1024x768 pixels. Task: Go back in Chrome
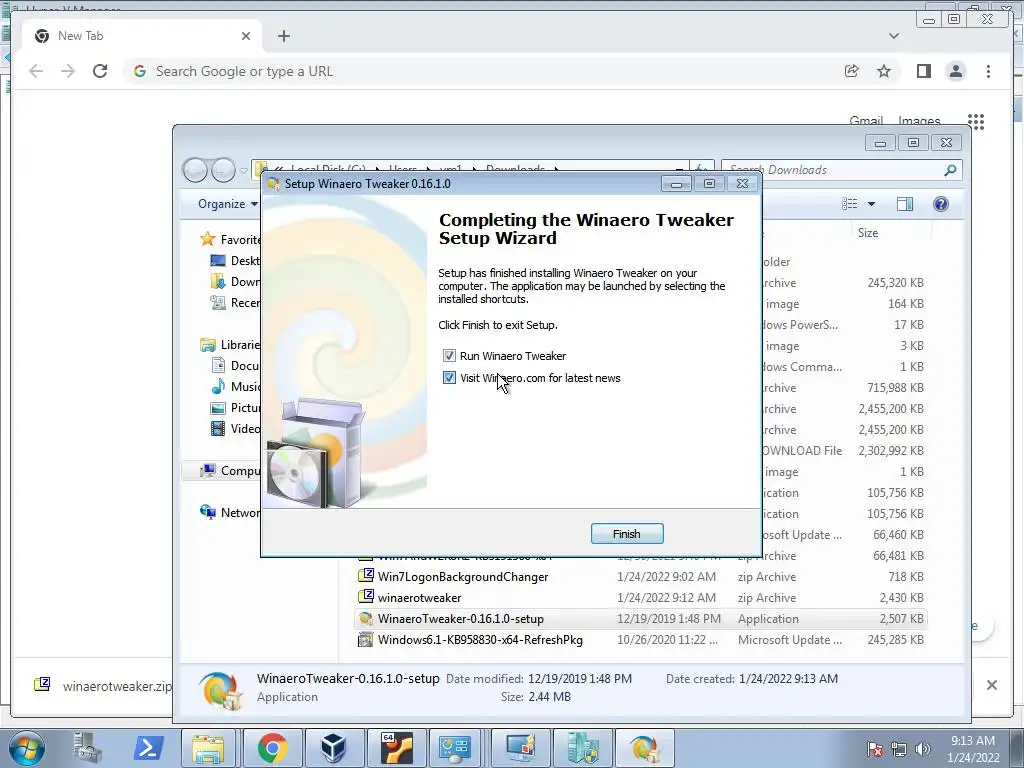[x=36, y=71]
